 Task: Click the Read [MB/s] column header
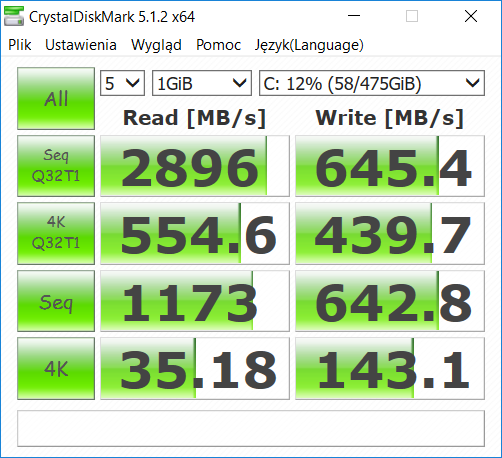click(194, 118)
